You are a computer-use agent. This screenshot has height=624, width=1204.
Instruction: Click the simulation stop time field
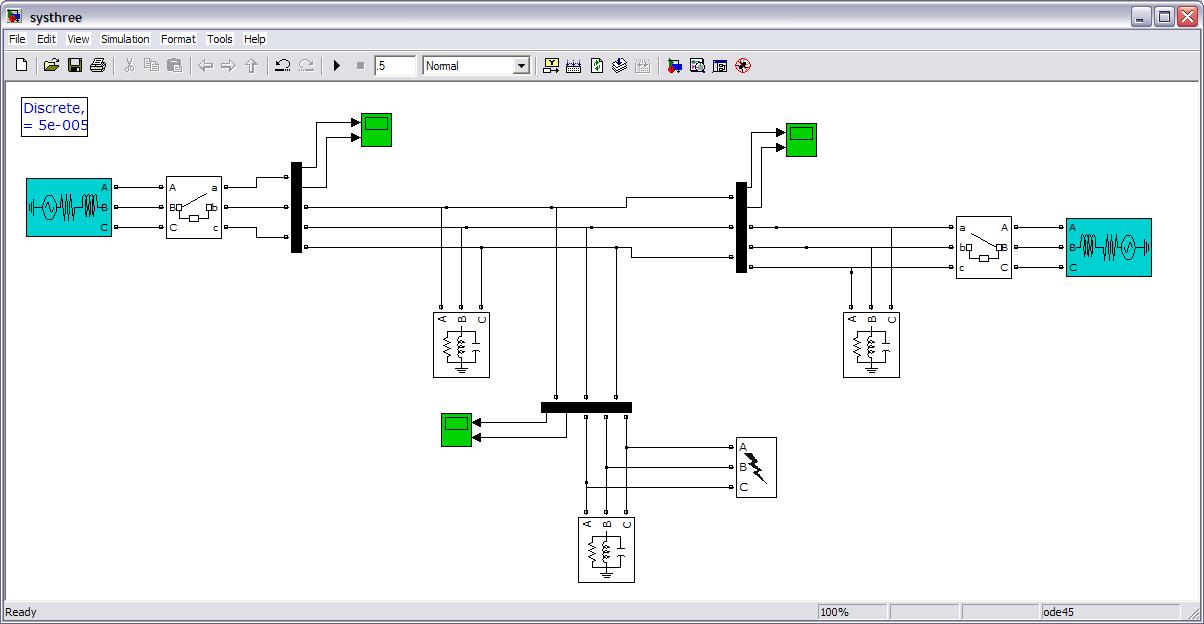tap(394, 66)
